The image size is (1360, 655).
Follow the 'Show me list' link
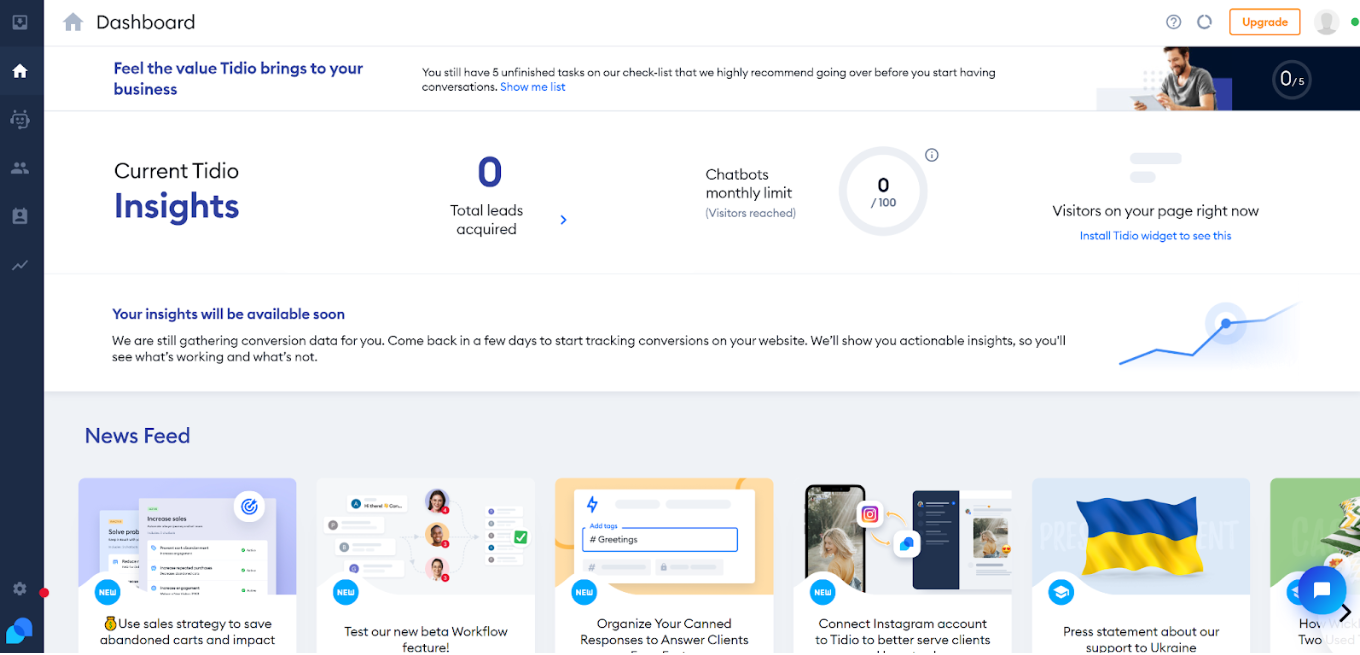pos(532,87)
